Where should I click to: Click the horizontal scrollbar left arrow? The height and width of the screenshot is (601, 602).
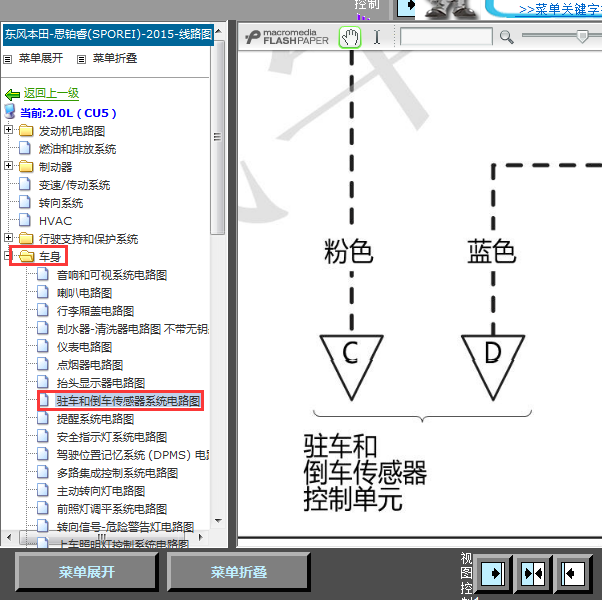9,537
